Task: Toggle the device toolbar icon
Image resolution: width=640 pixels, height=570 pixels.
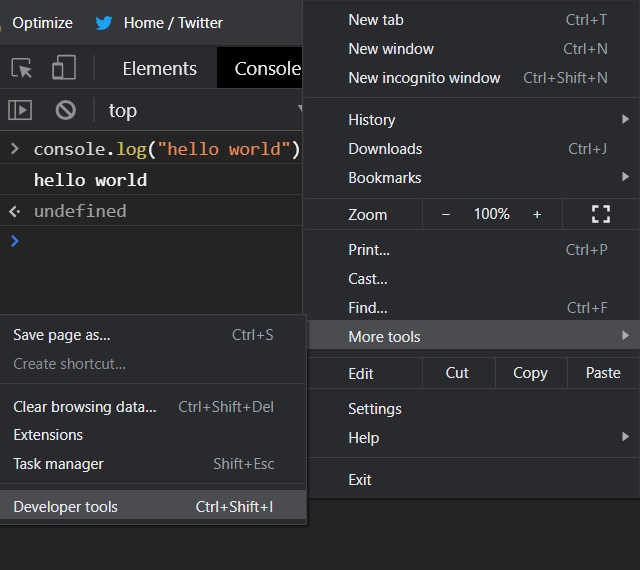Action: [63, 68]
